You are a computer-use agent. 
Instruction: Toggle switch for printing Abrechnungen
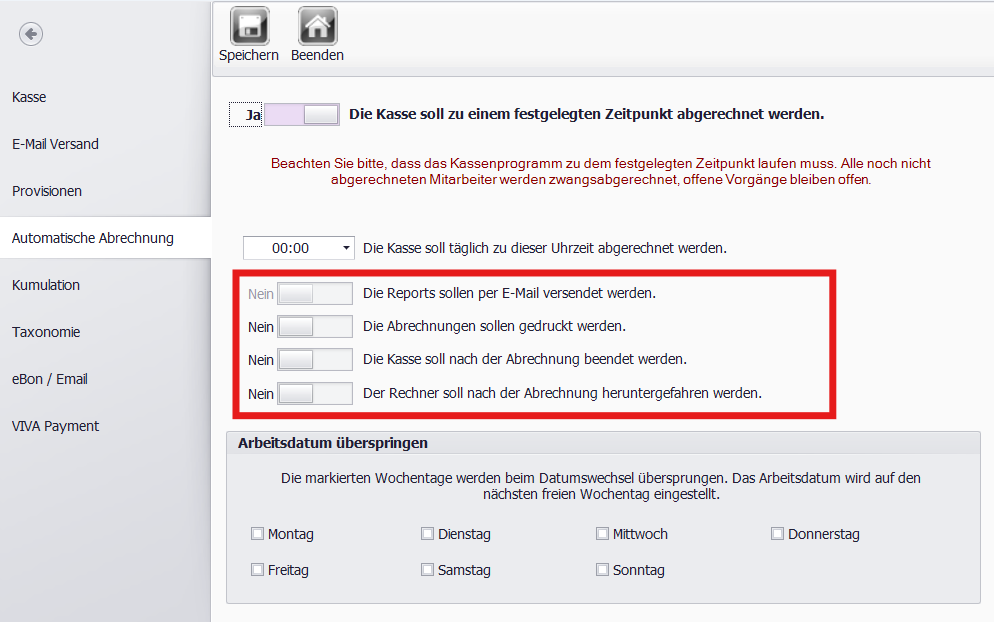[x=314, y=327]
